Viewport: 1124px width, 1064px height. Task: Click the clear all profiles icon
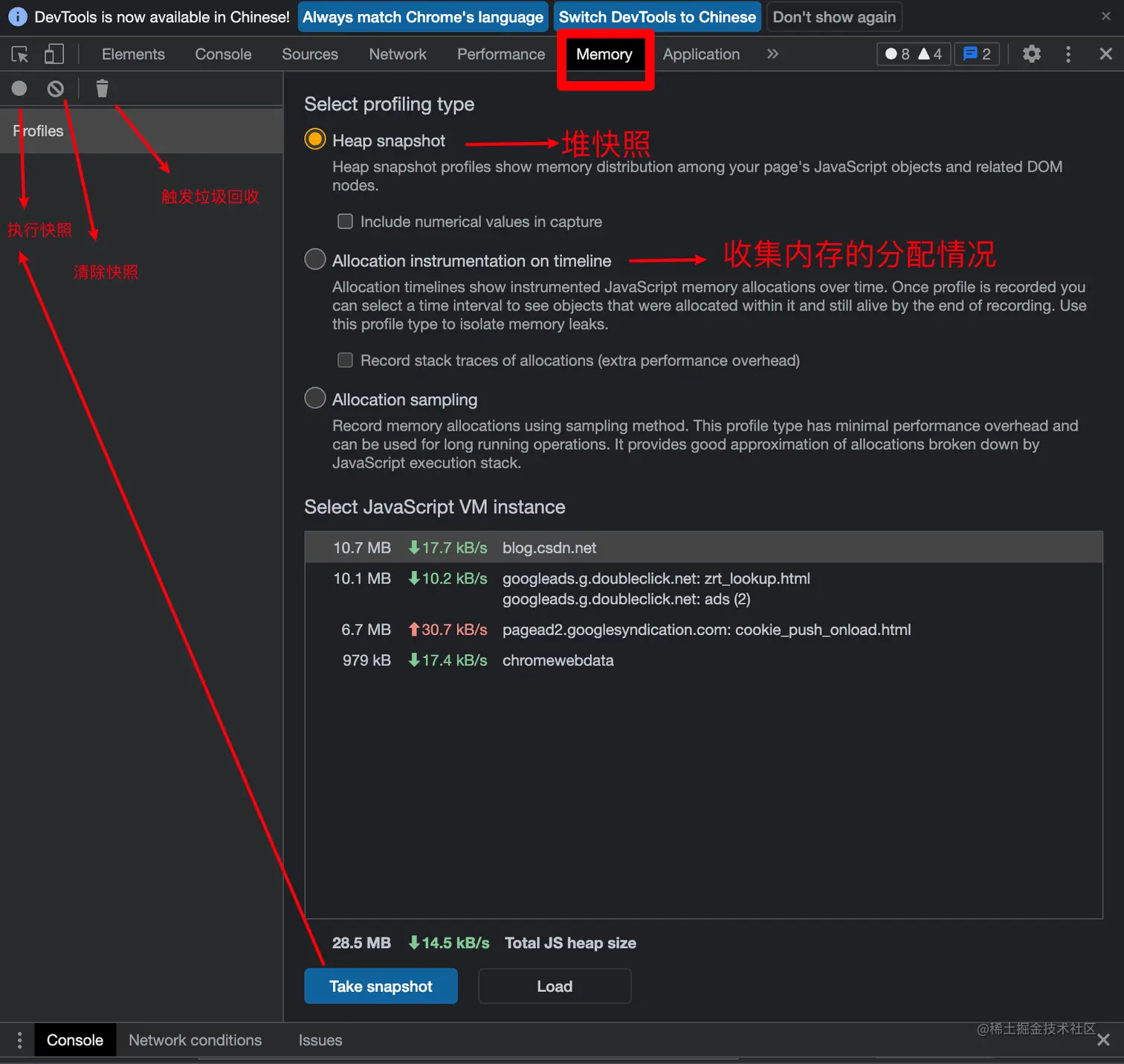tap(56, 88)
